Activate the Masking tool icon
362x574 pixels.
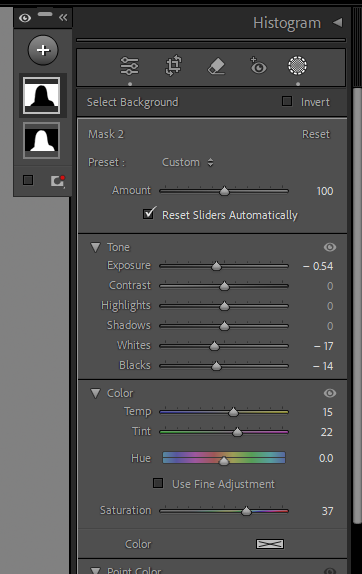[297, 66]
